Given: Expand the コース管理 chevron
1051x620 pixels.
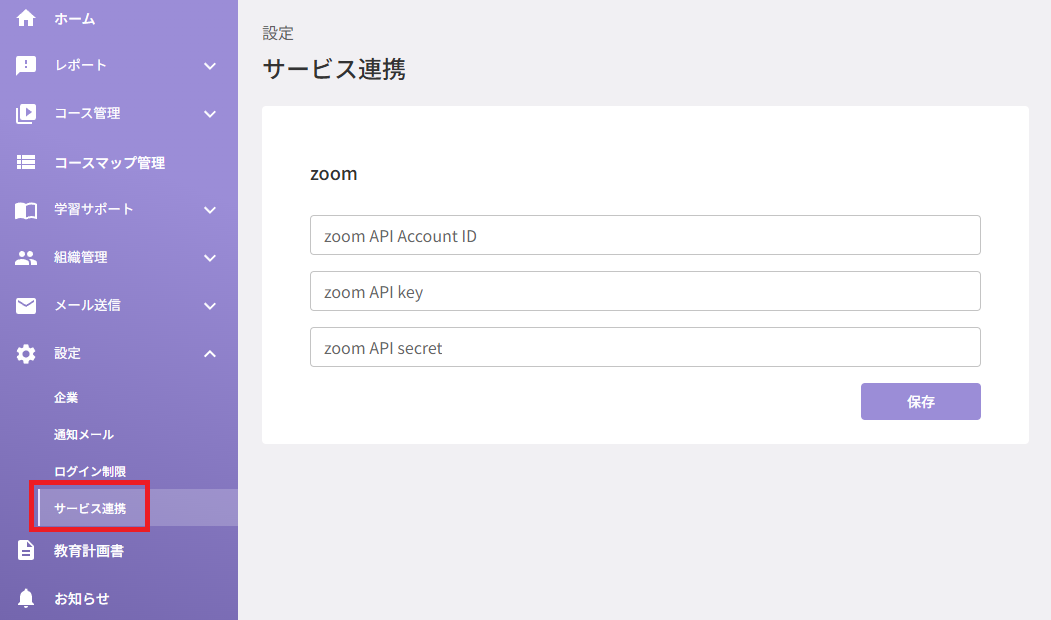Looking at the screenshot, I should click(x=210, y=114).
